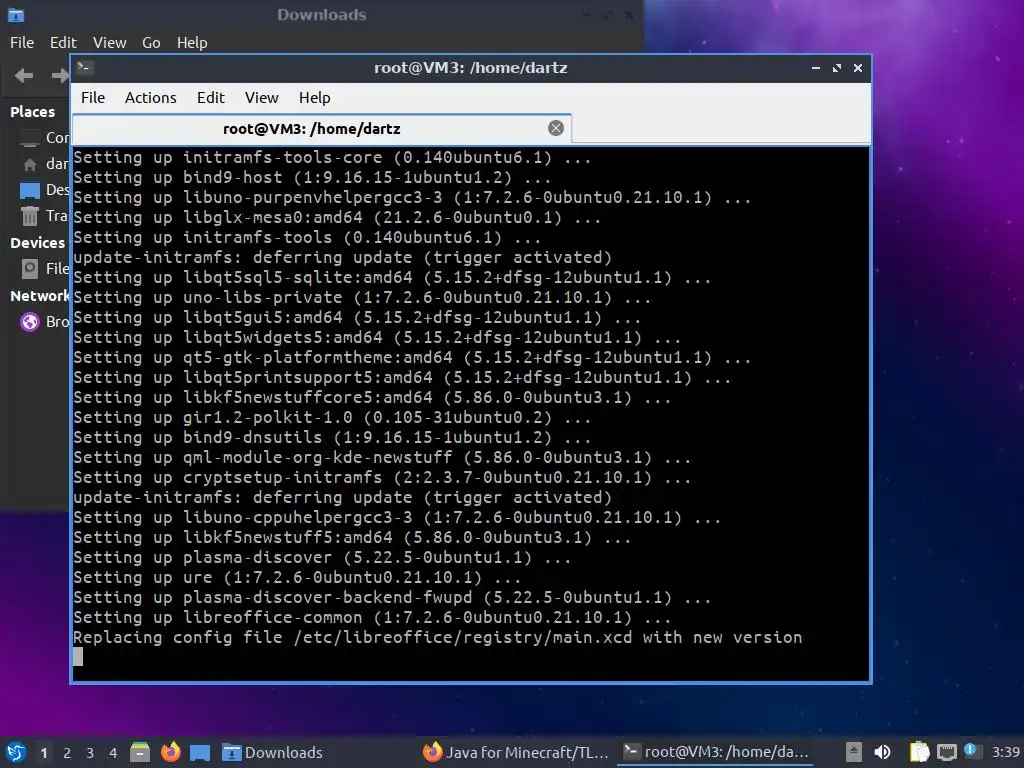This screenshot has width=1024, height=768.
Task: Maximize the terminal window
Action: (837, 68)
